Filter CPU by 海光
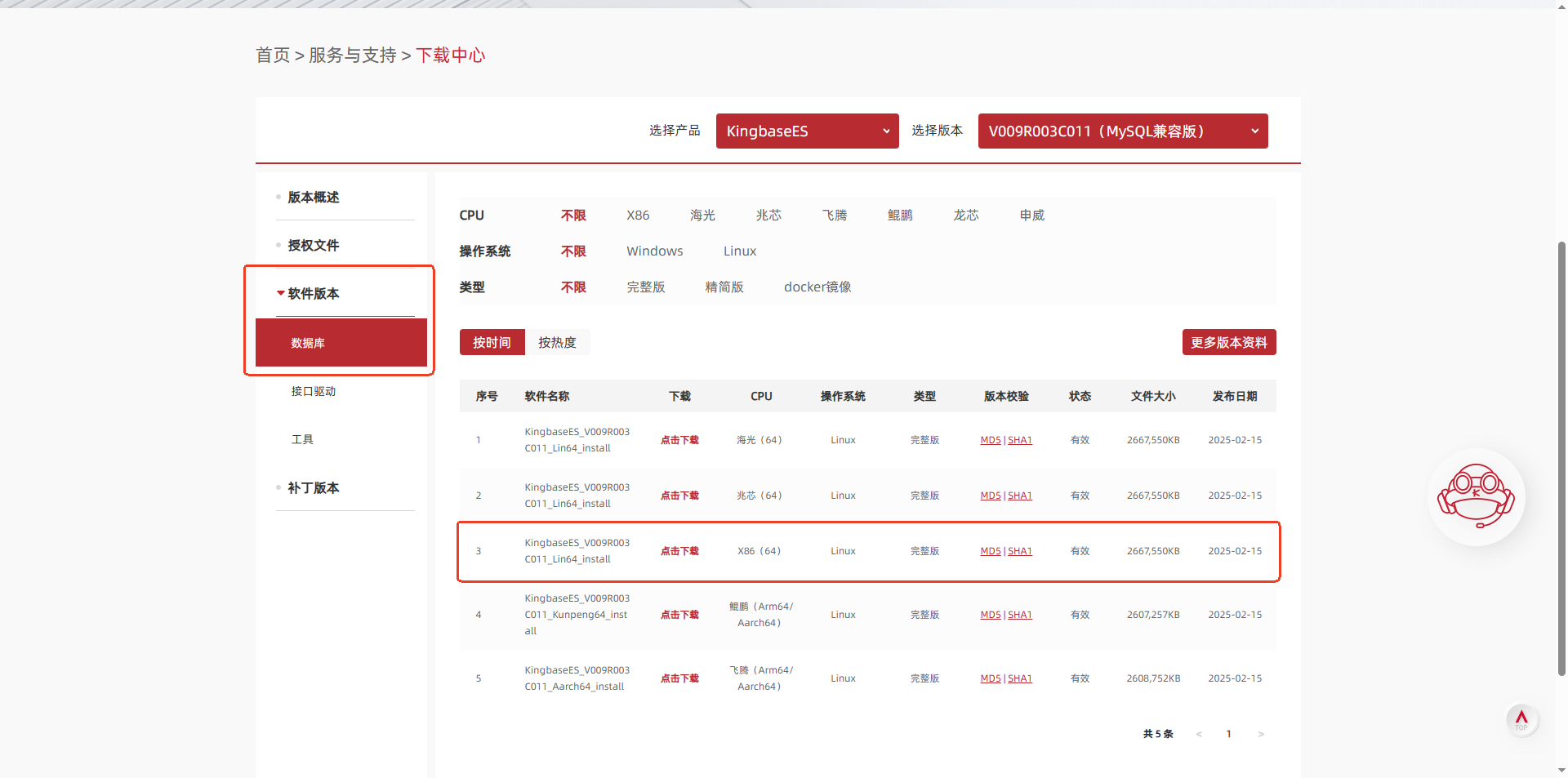Screen dimensions: 1568x778 coord(702,216)
